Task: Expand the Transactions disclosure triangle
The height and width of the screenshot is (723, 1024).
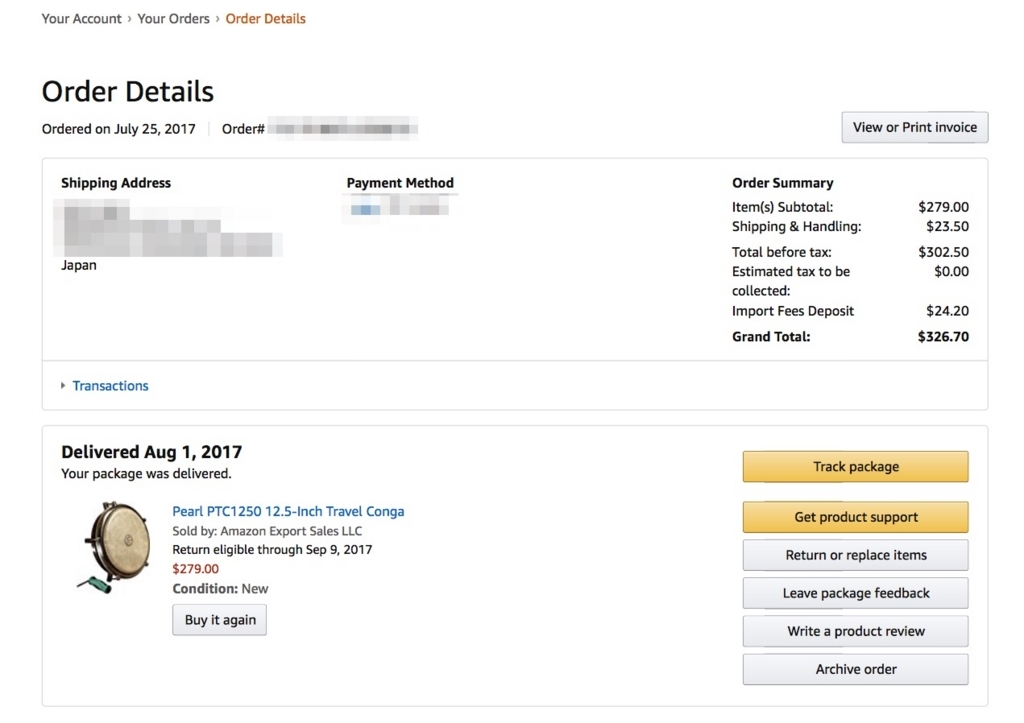Action: click(63, 385)
